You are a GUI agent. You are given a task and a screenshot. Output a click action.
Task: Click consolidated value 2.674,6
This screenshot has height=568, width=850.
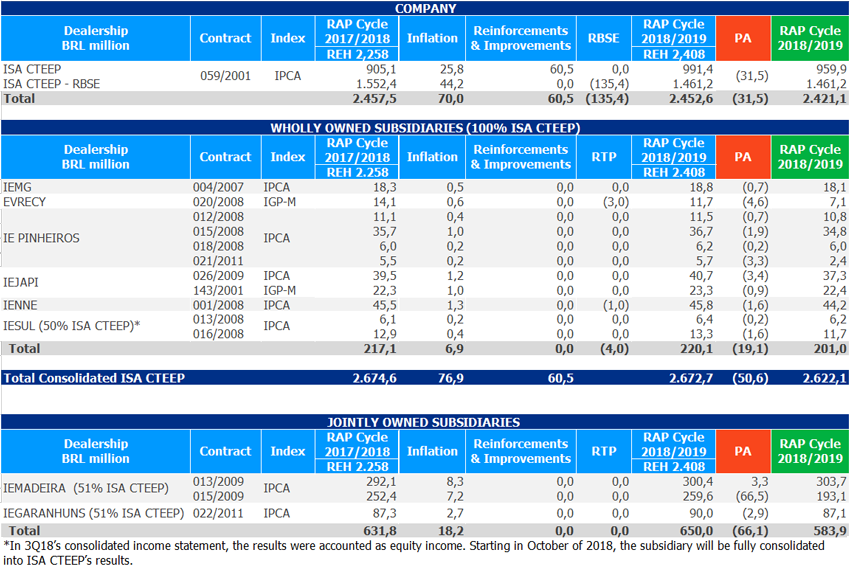pyautogui.click(x=375, y=378)
